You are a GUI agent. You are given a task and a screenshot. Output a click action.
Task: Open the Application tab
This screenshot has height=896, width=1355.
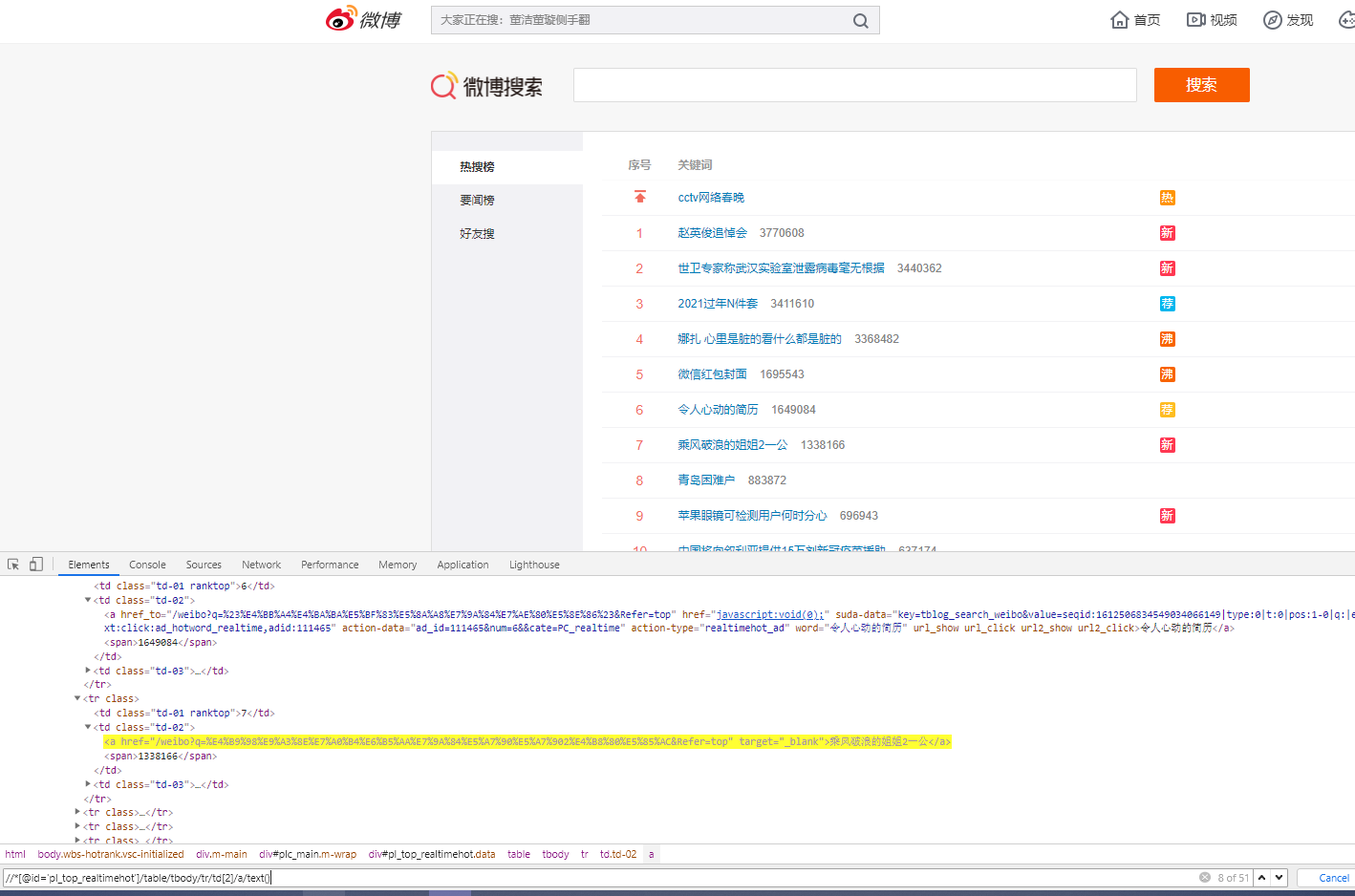[462, 565]
